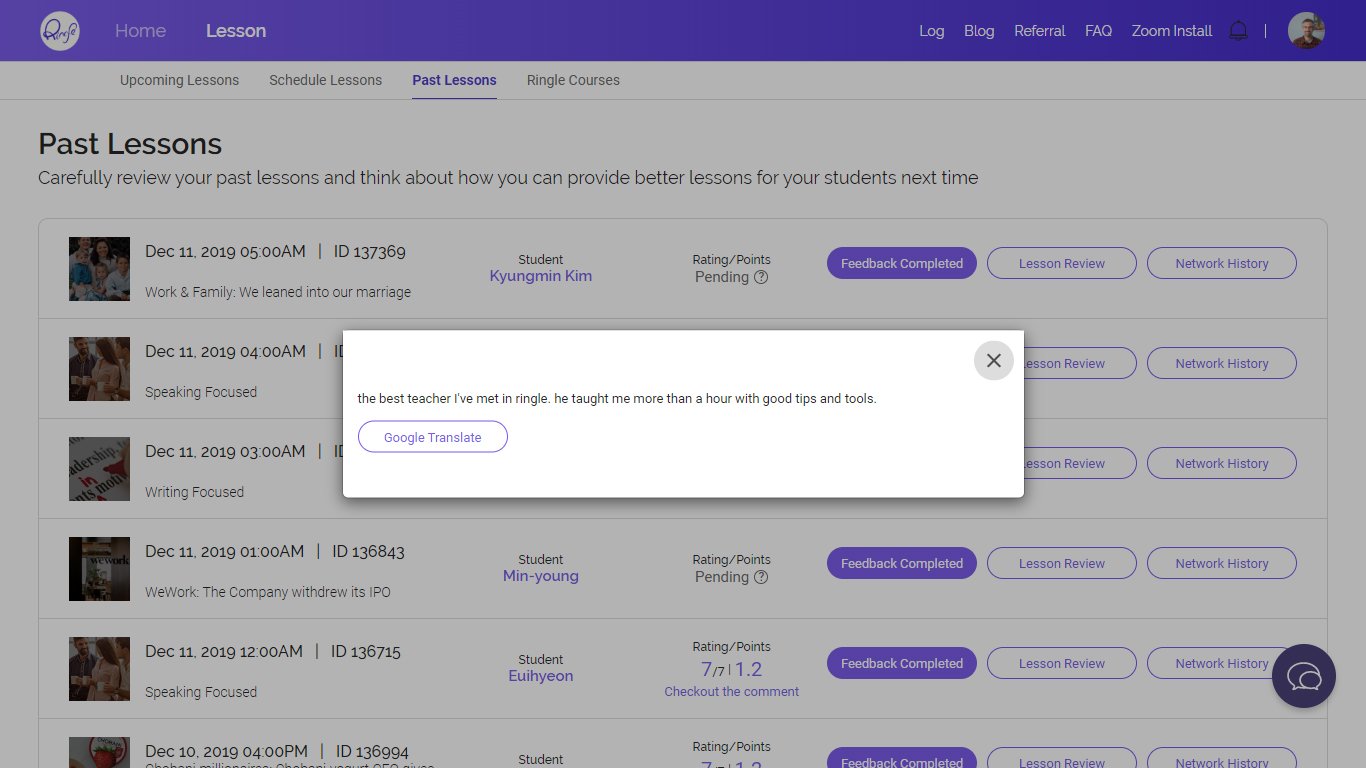Open the Ringle logo home icon
Viewport: 1366px width, 768px height.
[x=60, y=31]
